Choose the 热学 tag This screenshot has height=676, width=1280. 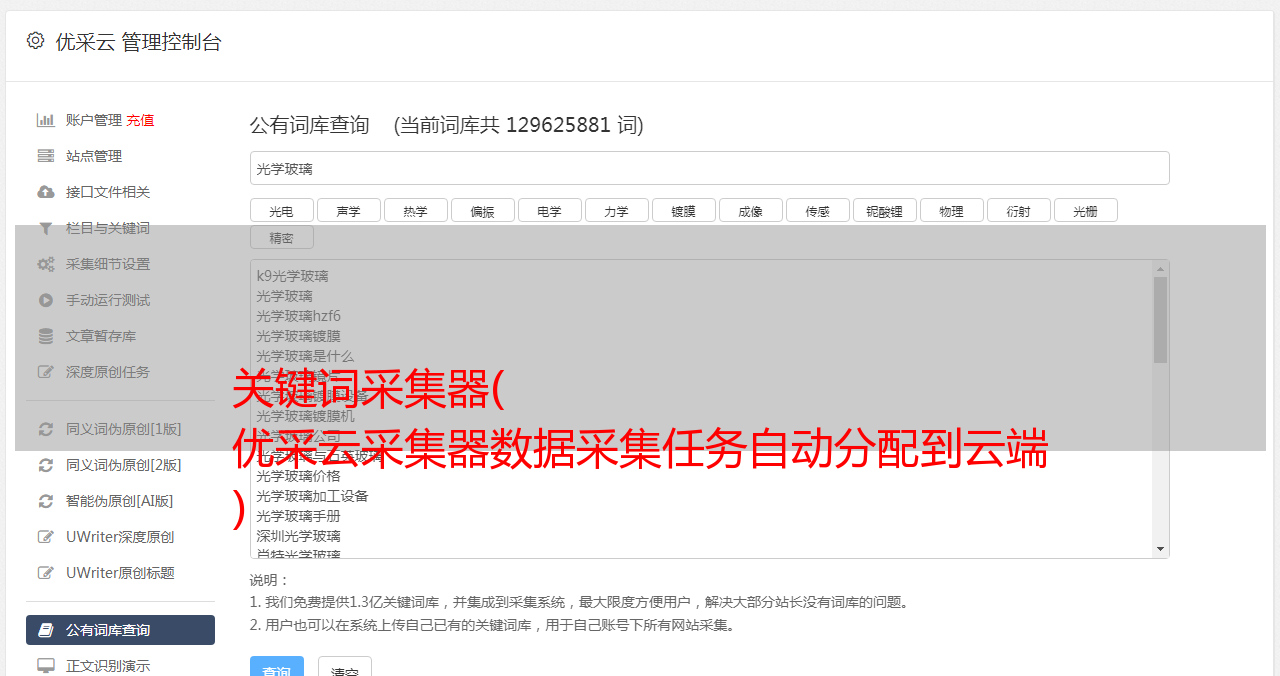point(415,210)
